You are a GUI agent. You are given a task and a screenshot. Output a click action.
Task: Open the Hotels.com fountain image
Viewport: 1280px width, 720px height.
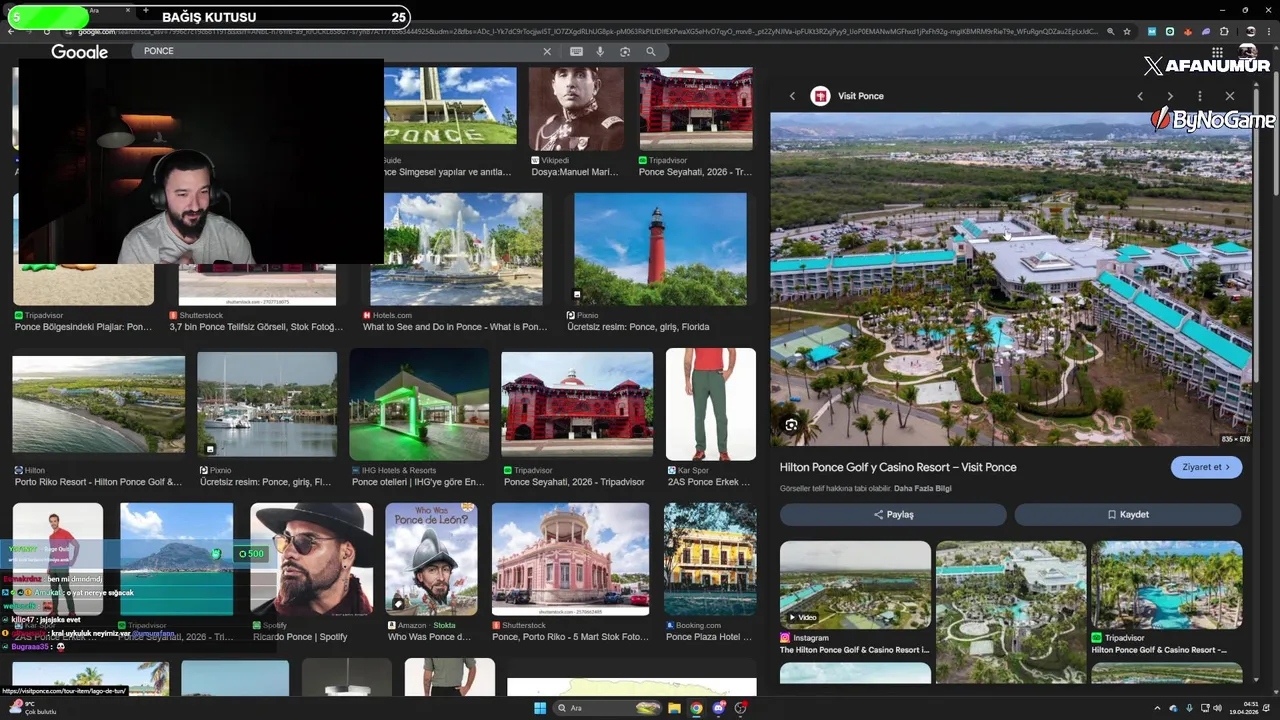(x=456, y=249)
